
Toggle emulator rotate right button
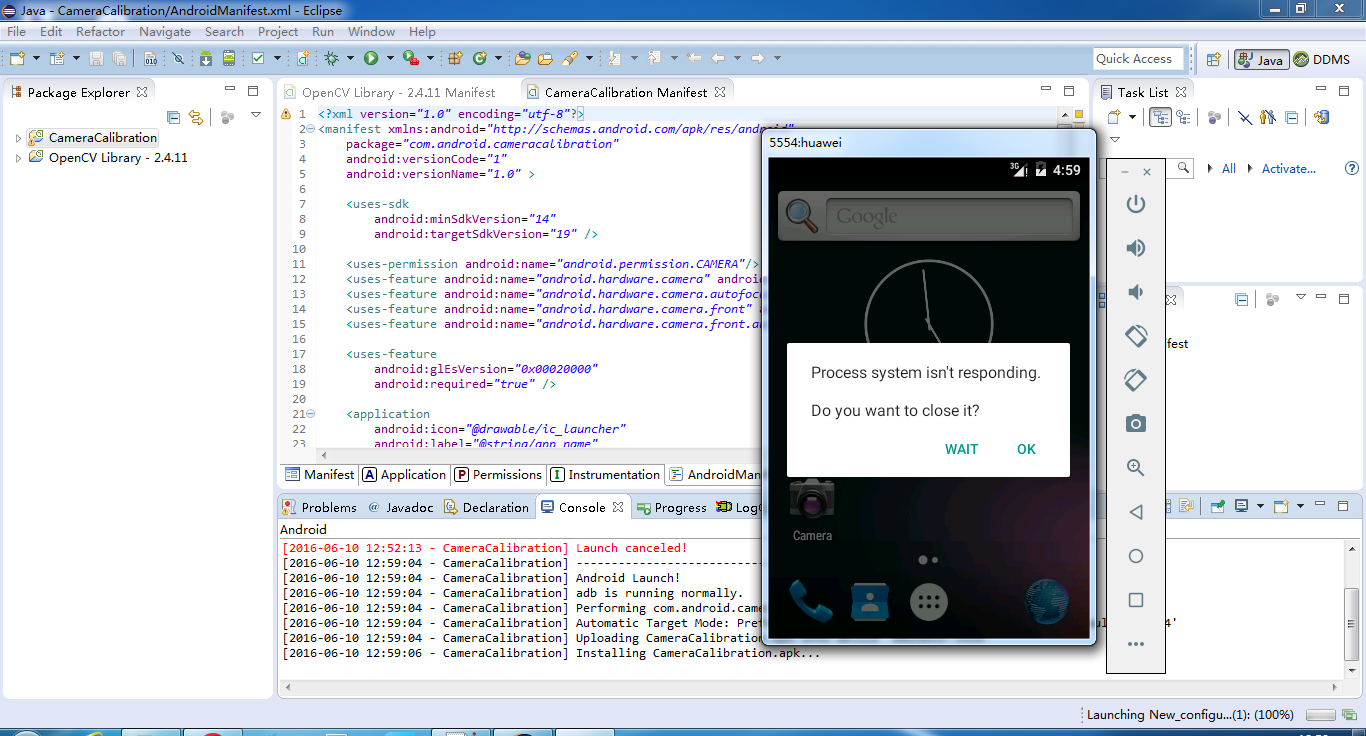pyautogui.click(x=1135, y=380)
